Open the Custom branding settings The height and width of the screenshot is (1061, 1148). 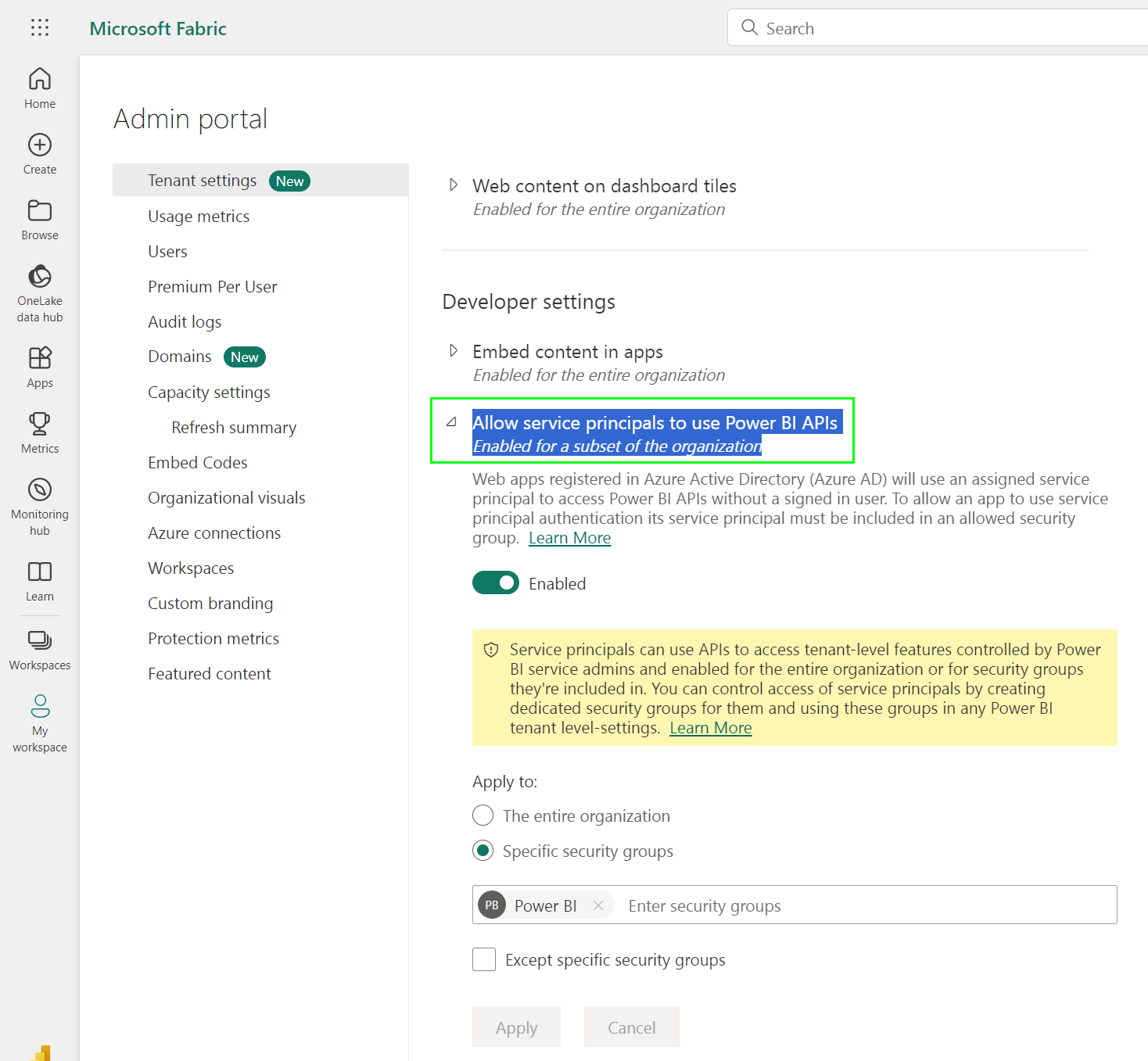tap(210, 603)
